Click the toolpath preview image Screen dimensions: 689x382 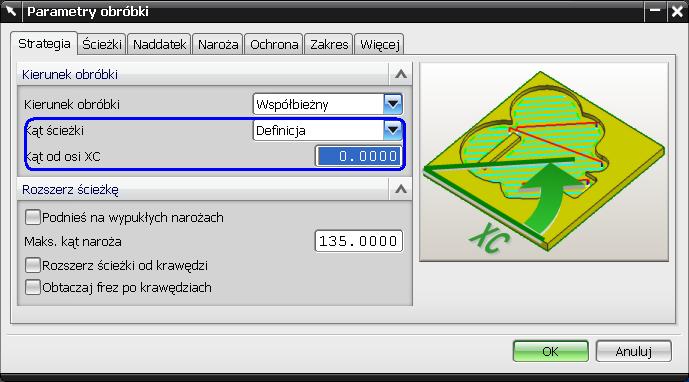(544, 162)
